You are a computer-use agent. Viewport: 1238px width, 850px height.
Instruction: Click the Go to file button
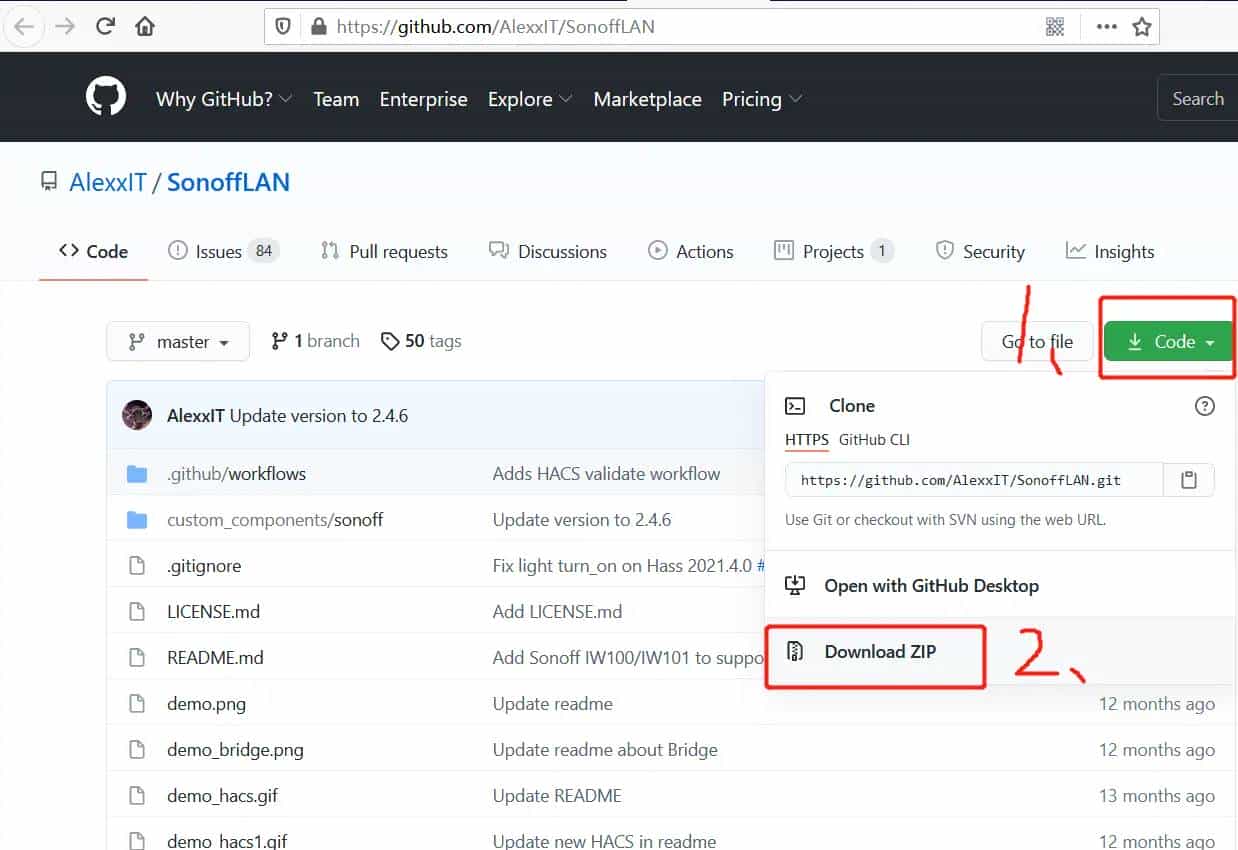pyautogui.click(x=1037, y=342)
